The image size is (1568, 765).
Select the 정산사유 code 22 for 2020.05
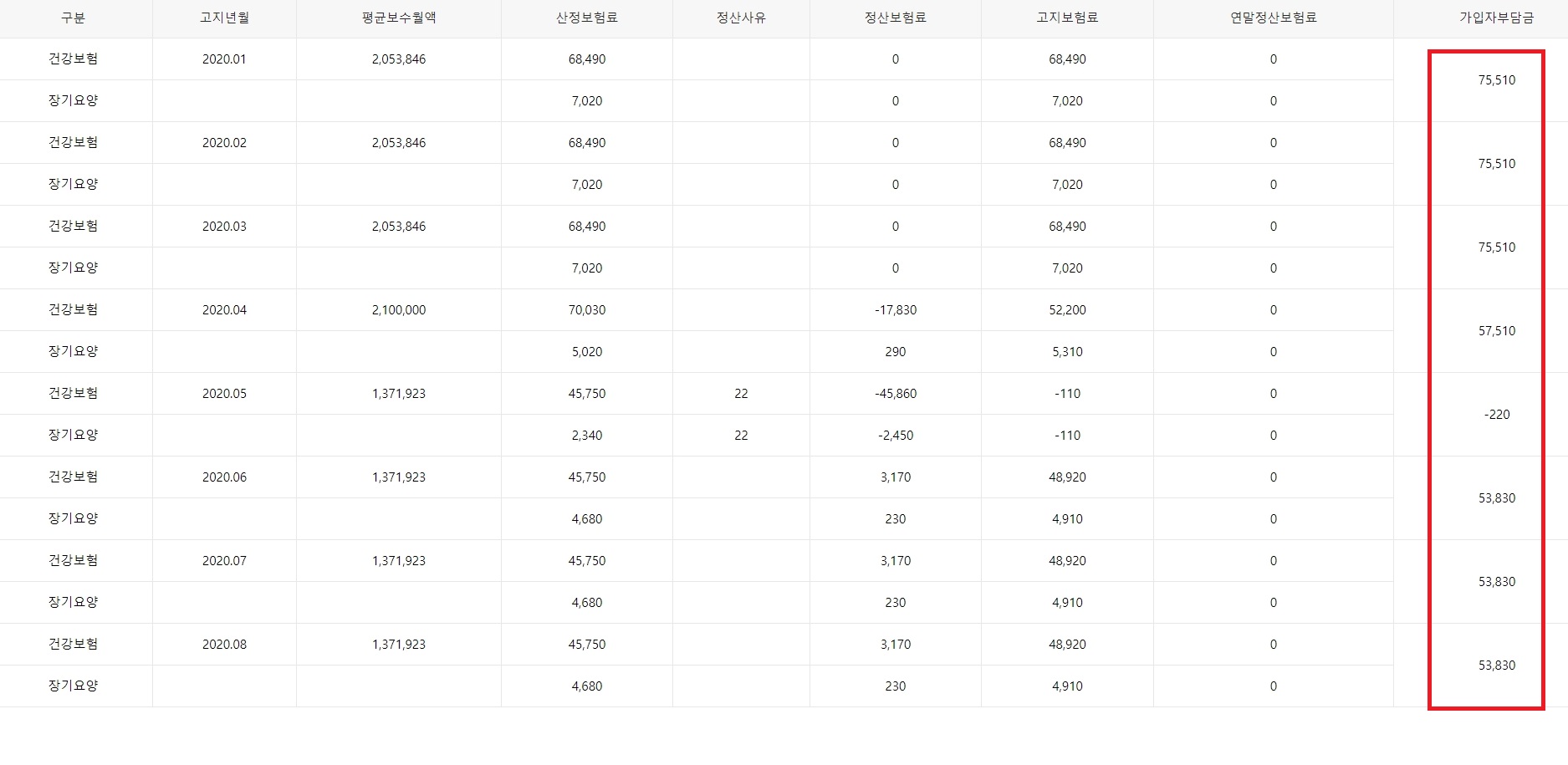739,393
